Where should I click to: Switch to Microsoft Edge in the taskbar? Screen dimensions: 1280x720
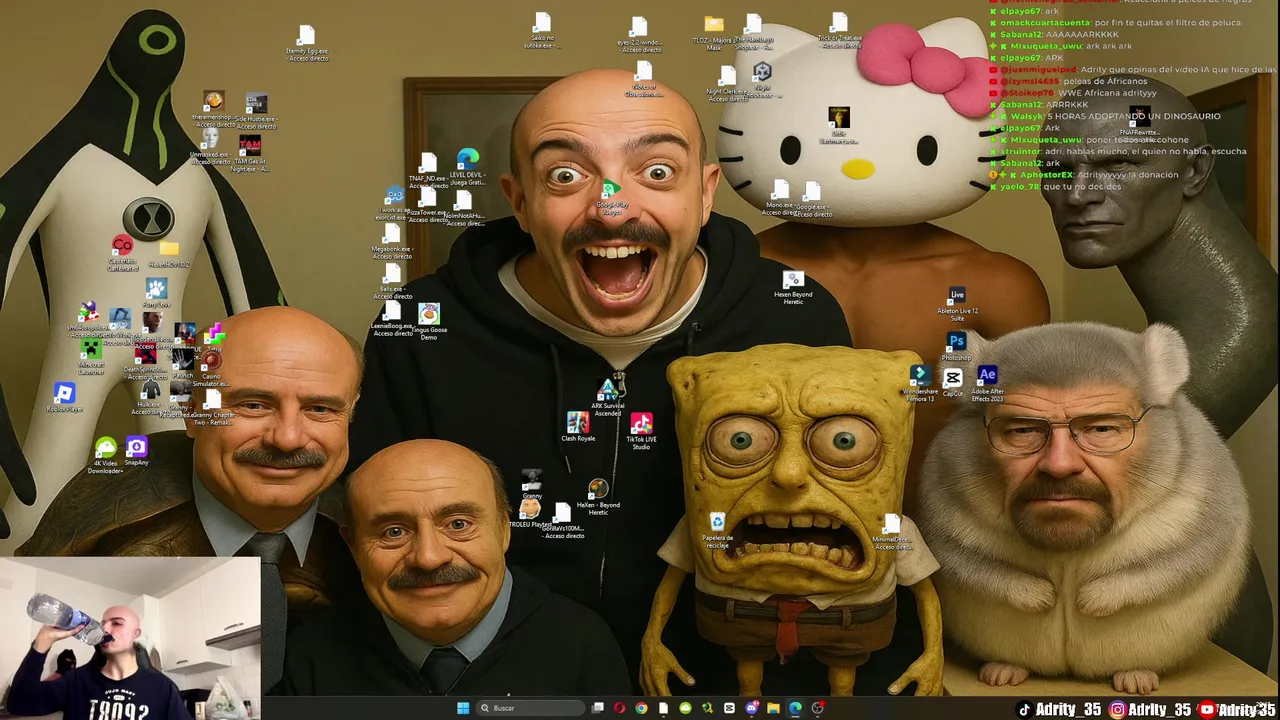point(795,708)
